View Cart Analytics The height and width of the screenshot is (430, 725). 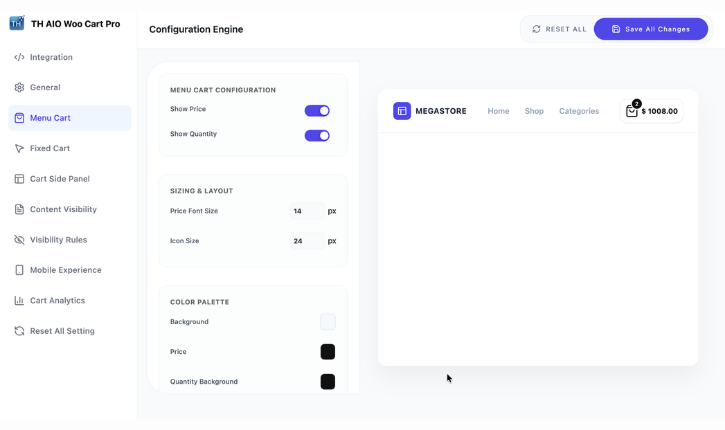(x=70, y=301)
